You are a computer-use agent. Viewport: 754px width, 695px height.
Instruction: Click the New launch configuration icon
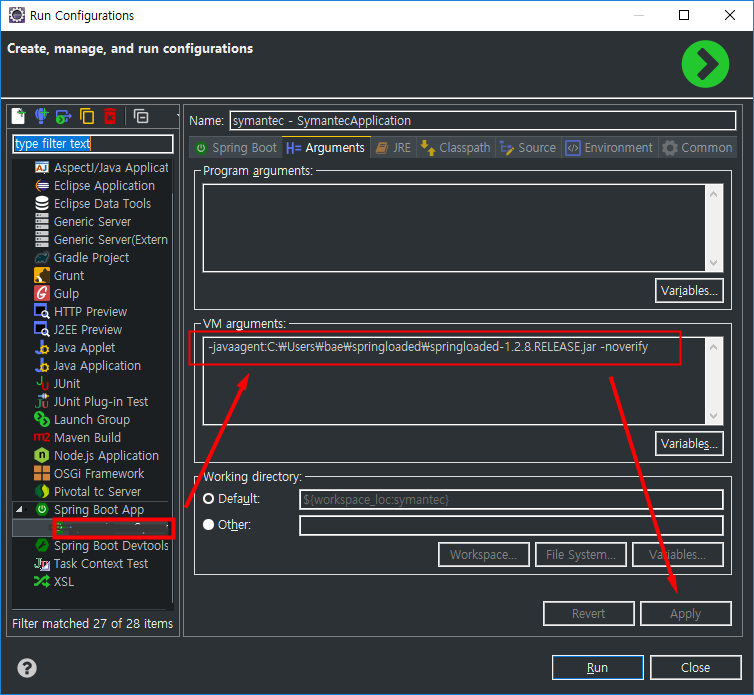[18, 116]
